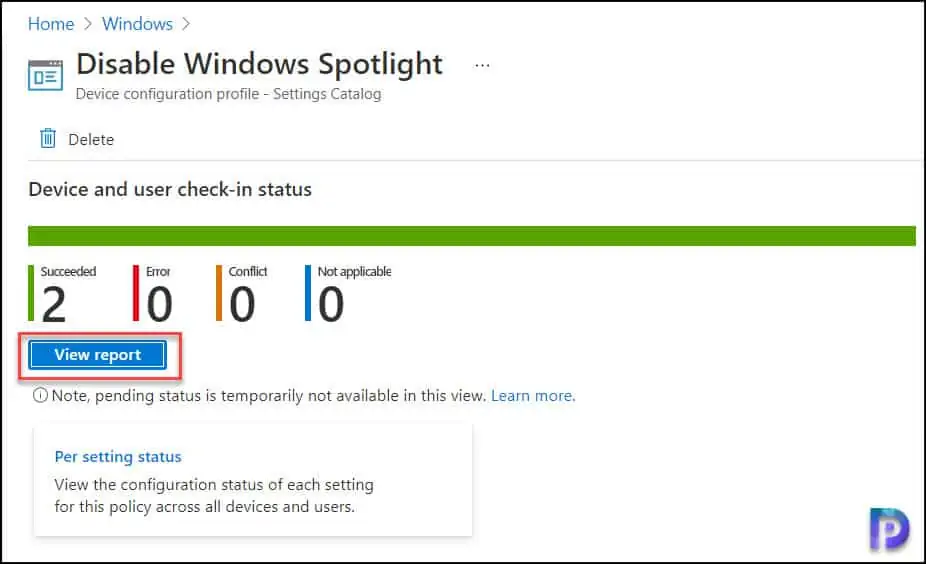926x564 pixels.
Task: Select the Succeeded count 2
Action: tap(54, 305)
